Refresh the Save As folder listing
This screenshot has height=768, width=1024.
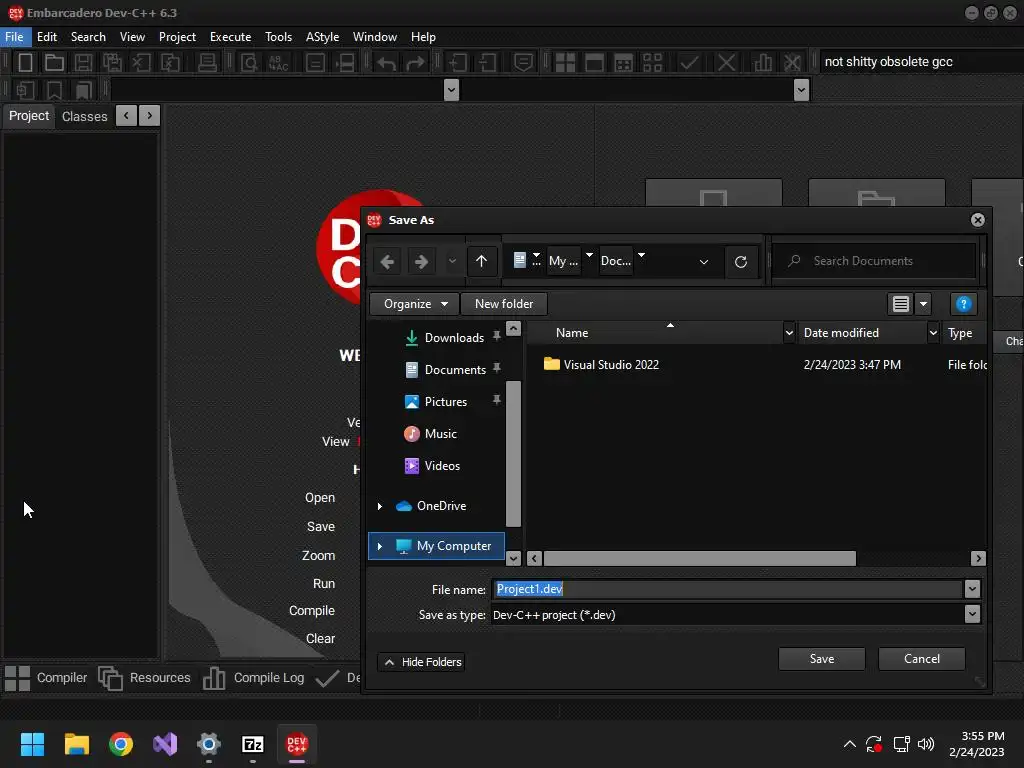[741, 262]
